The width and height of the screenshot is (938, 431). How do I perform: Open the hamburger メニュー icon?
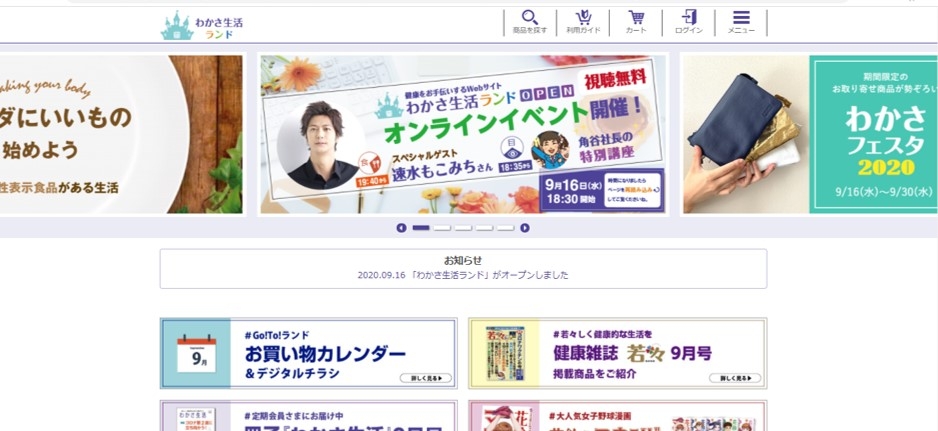coord(741,22)
